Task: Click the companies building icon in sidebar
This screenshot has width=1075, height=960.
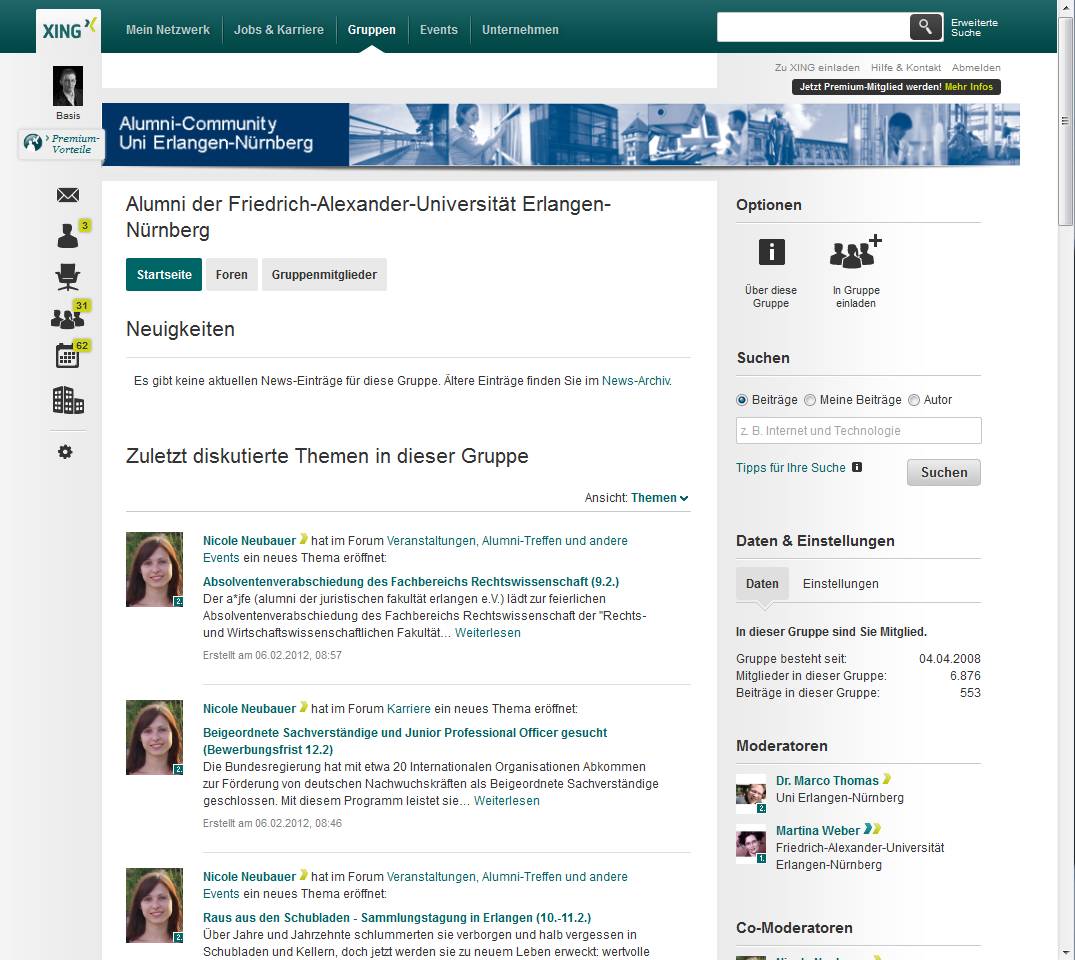Action: [68, 401]
